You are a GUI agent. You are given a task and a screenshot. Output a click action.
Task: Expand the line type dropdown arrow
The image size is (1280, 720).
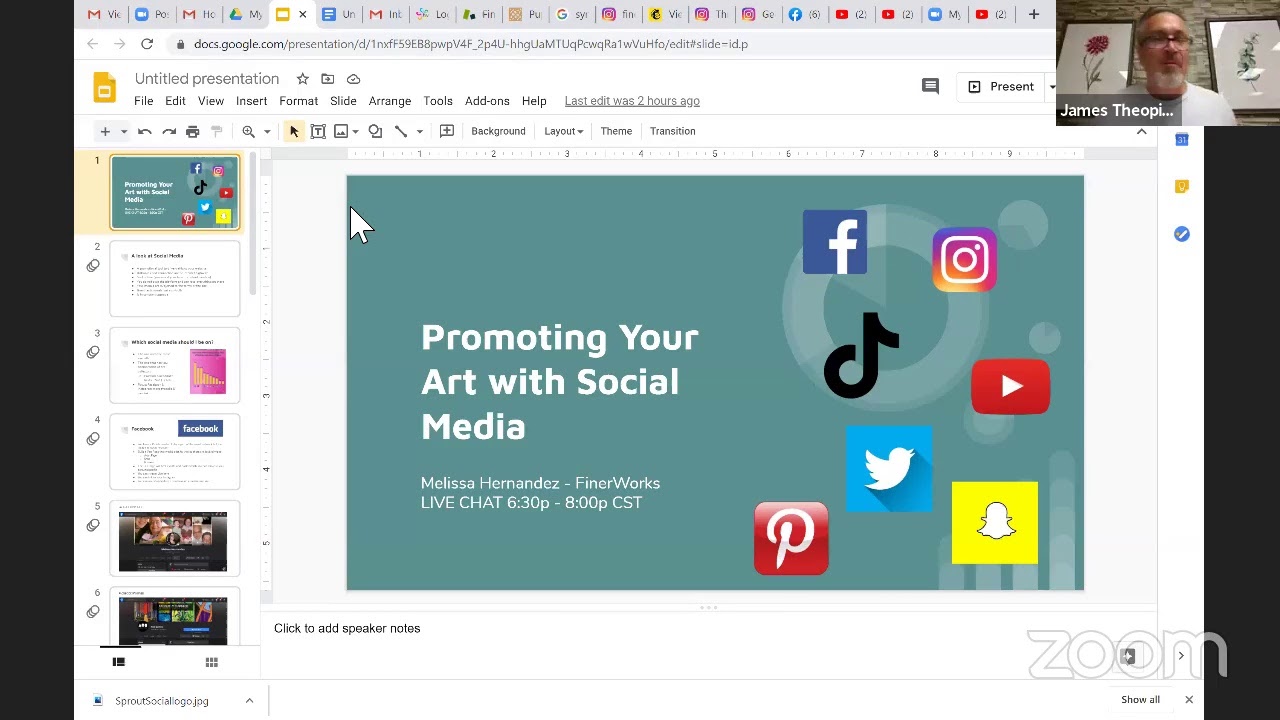[419, 131]
